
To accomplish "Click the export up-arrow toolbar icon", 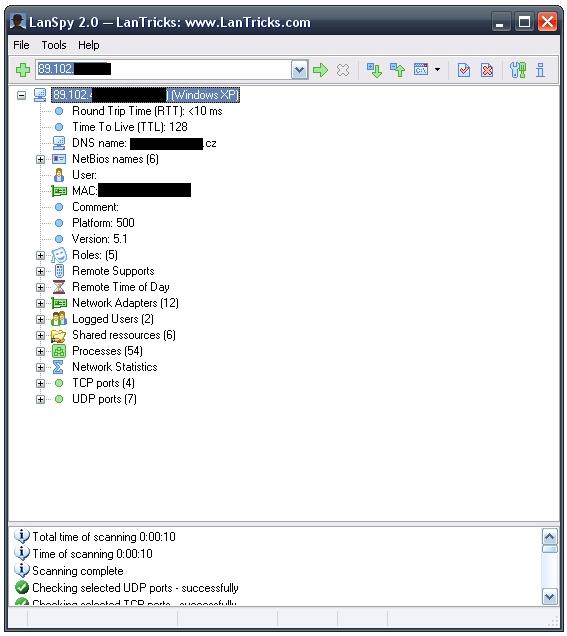I will click(x=397, y=70).
